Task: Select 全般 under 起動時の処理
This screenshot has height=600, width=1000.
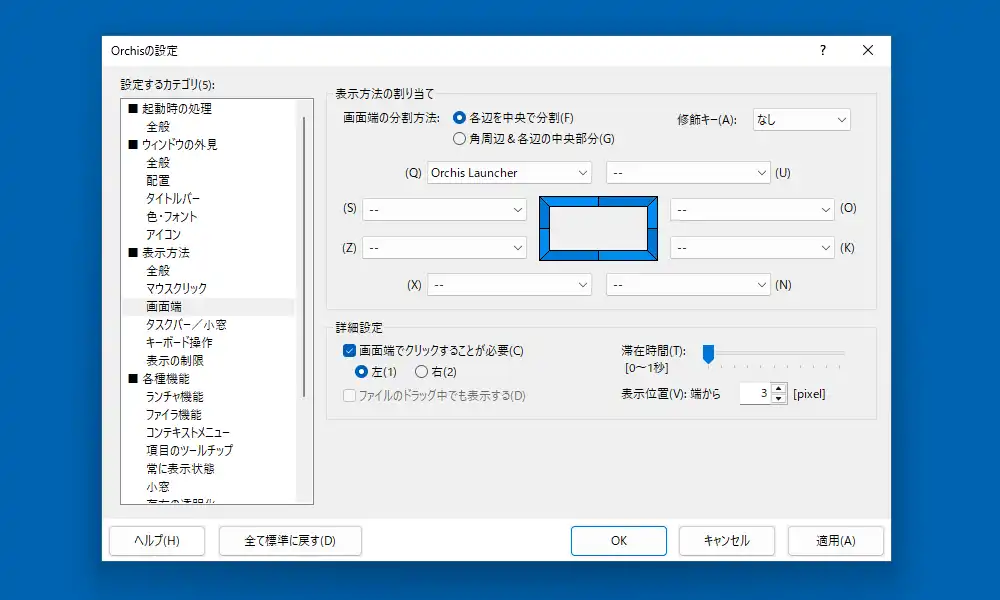Action: 158,127
